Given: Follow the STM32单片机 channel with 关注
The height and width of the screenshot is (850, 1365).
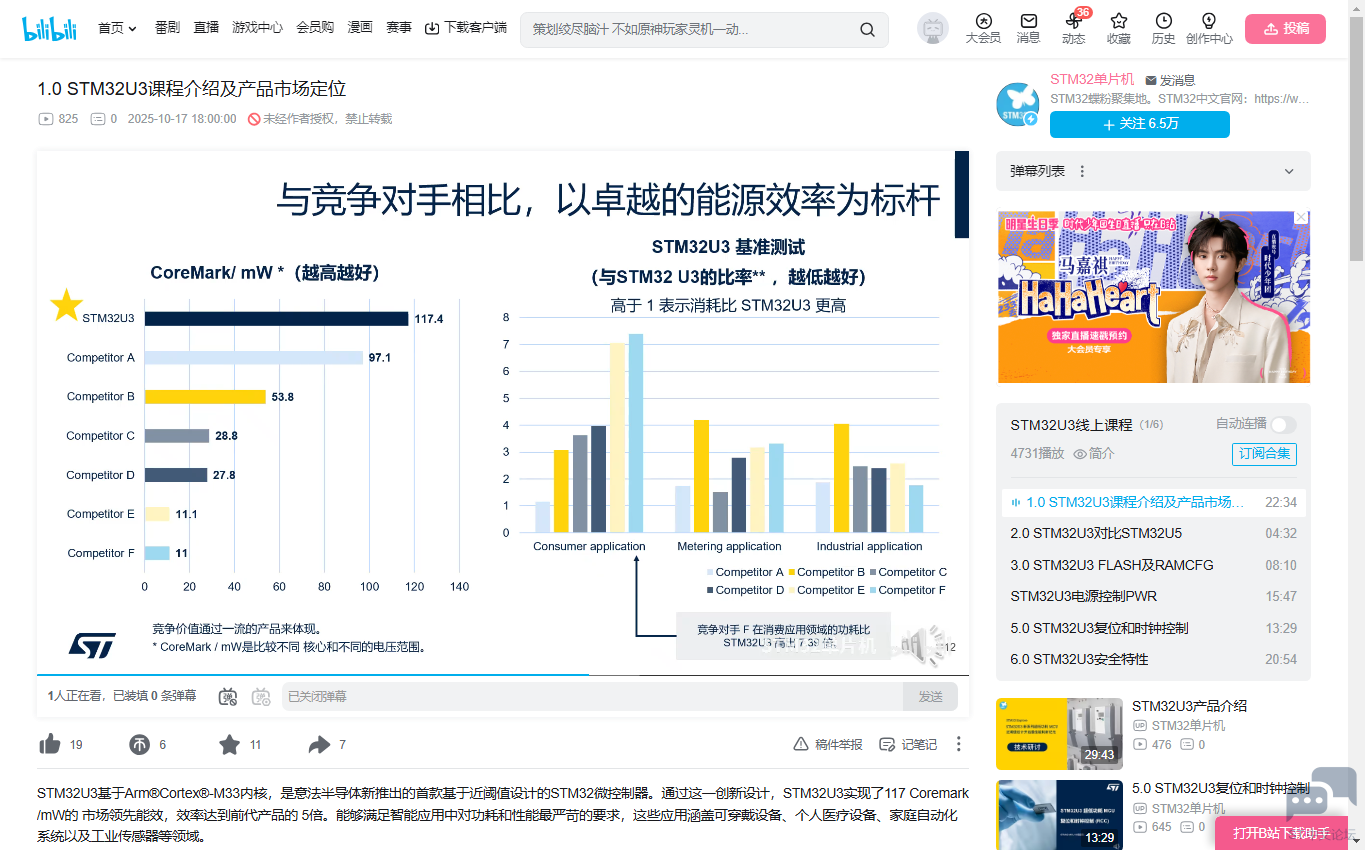Looking at the screenshot, I should click(x=1139, y=124).
